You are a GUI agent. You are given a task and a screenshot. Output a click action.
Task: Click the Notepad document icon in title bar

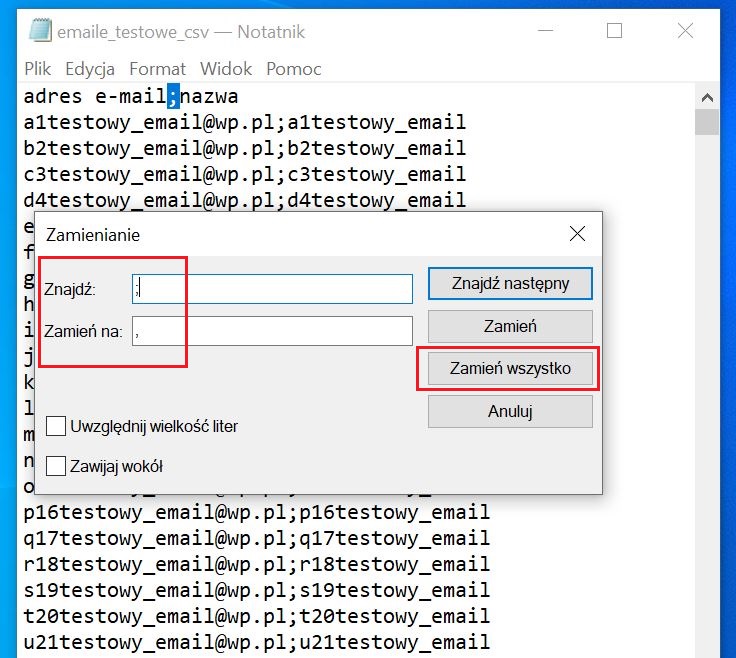click(40, 31)
